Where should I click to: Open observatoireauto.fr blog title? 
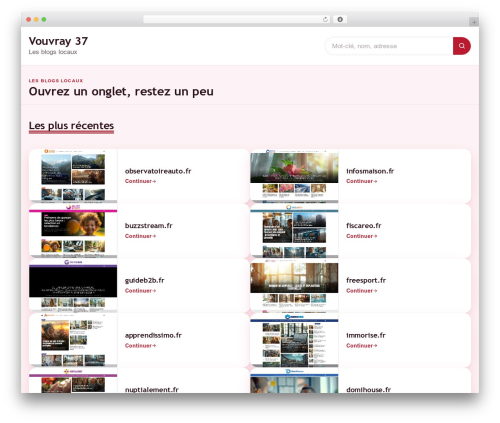(x=158, y=171)
